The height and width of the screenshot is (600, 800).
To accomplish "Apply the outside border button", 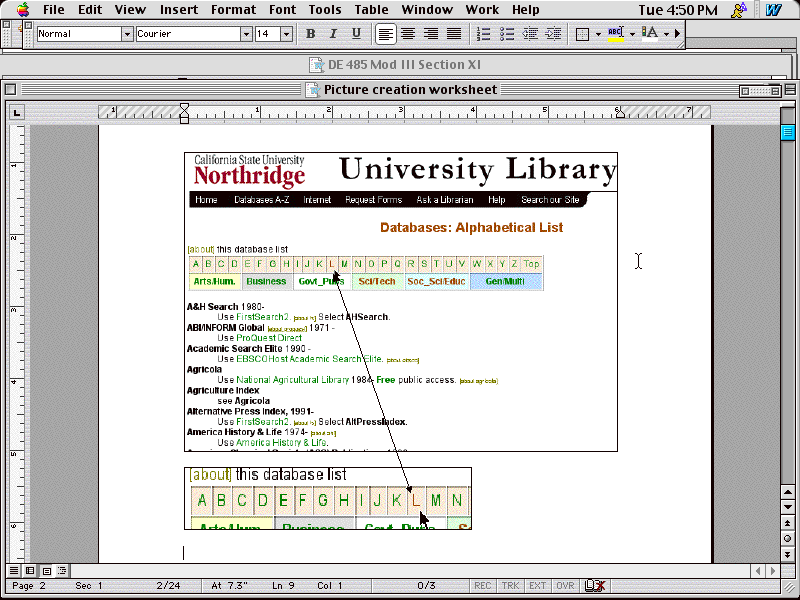I will click(582, 34).
